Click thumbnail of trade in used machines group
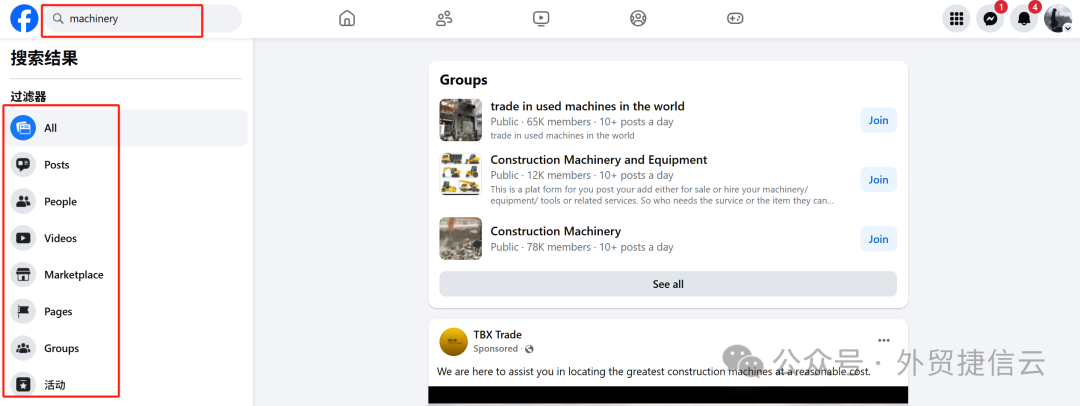 [x=461, y=120]
